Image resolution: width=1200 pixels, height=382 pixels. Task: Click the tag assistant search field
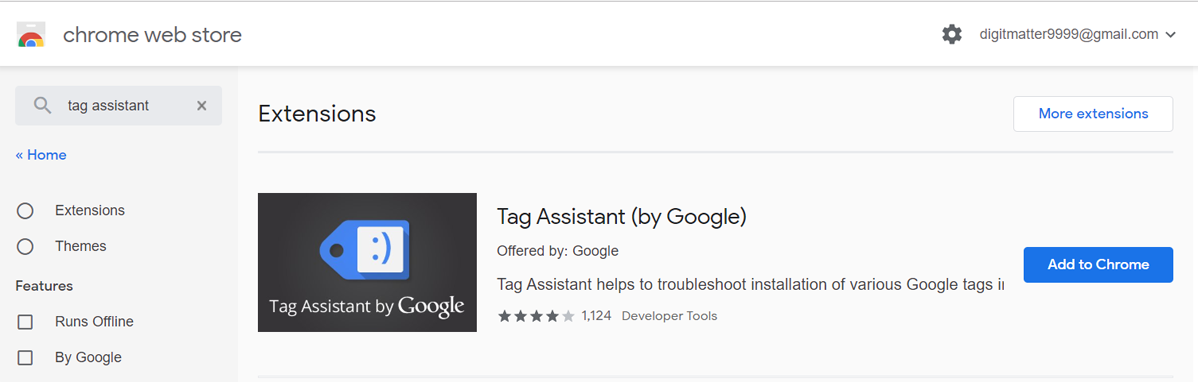point(118,105)
